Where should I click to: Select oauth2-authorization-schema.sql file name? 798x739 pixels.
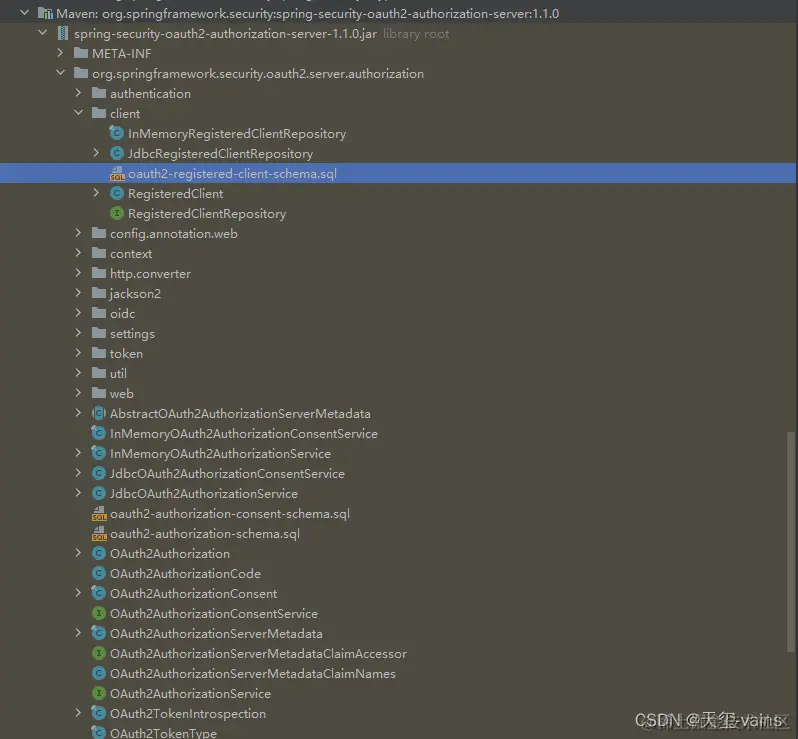pos(205,534)
